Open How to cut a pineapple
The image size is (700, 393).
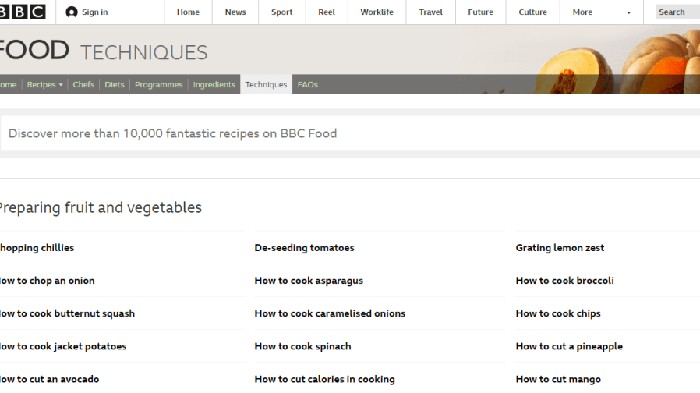click(569, 347)
